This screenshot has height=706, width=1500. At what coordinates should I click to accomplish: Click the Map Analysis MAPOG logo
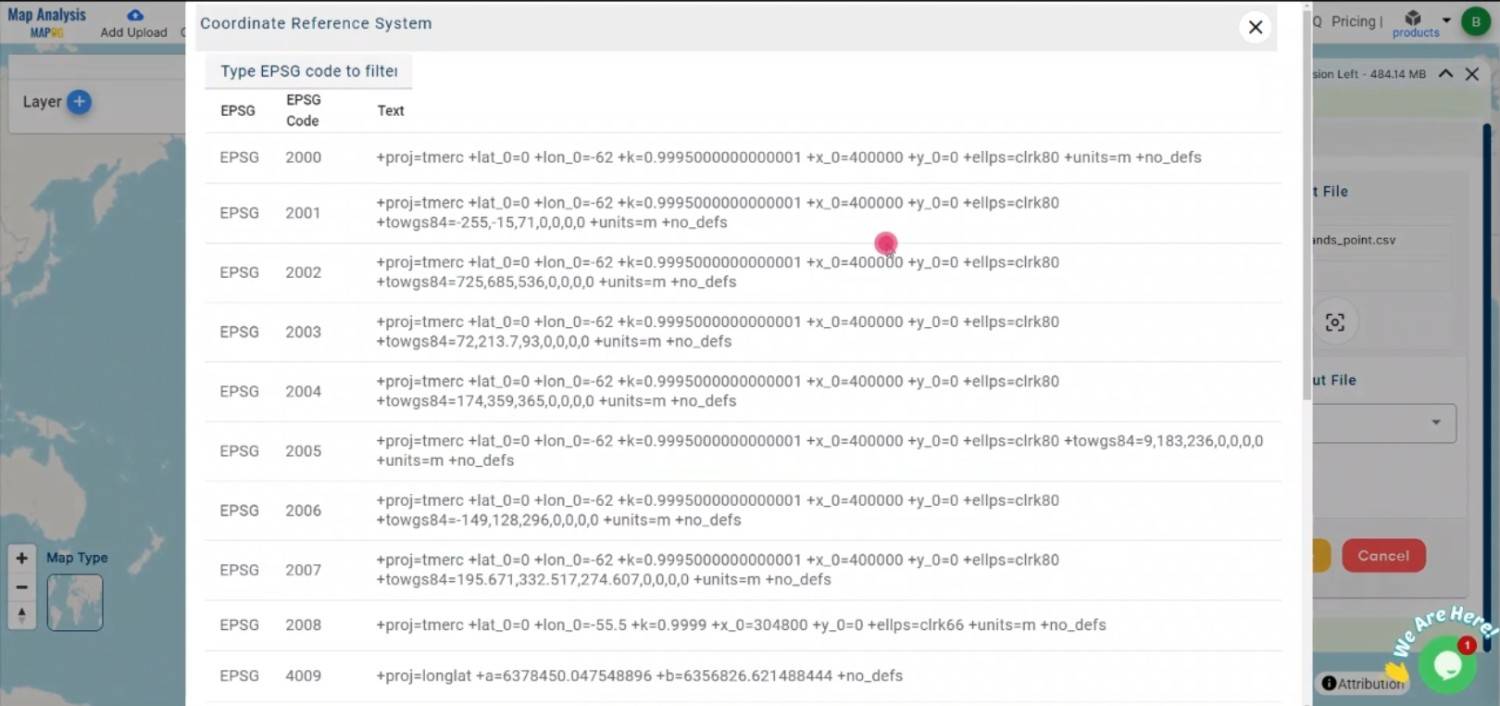point(46,22)
